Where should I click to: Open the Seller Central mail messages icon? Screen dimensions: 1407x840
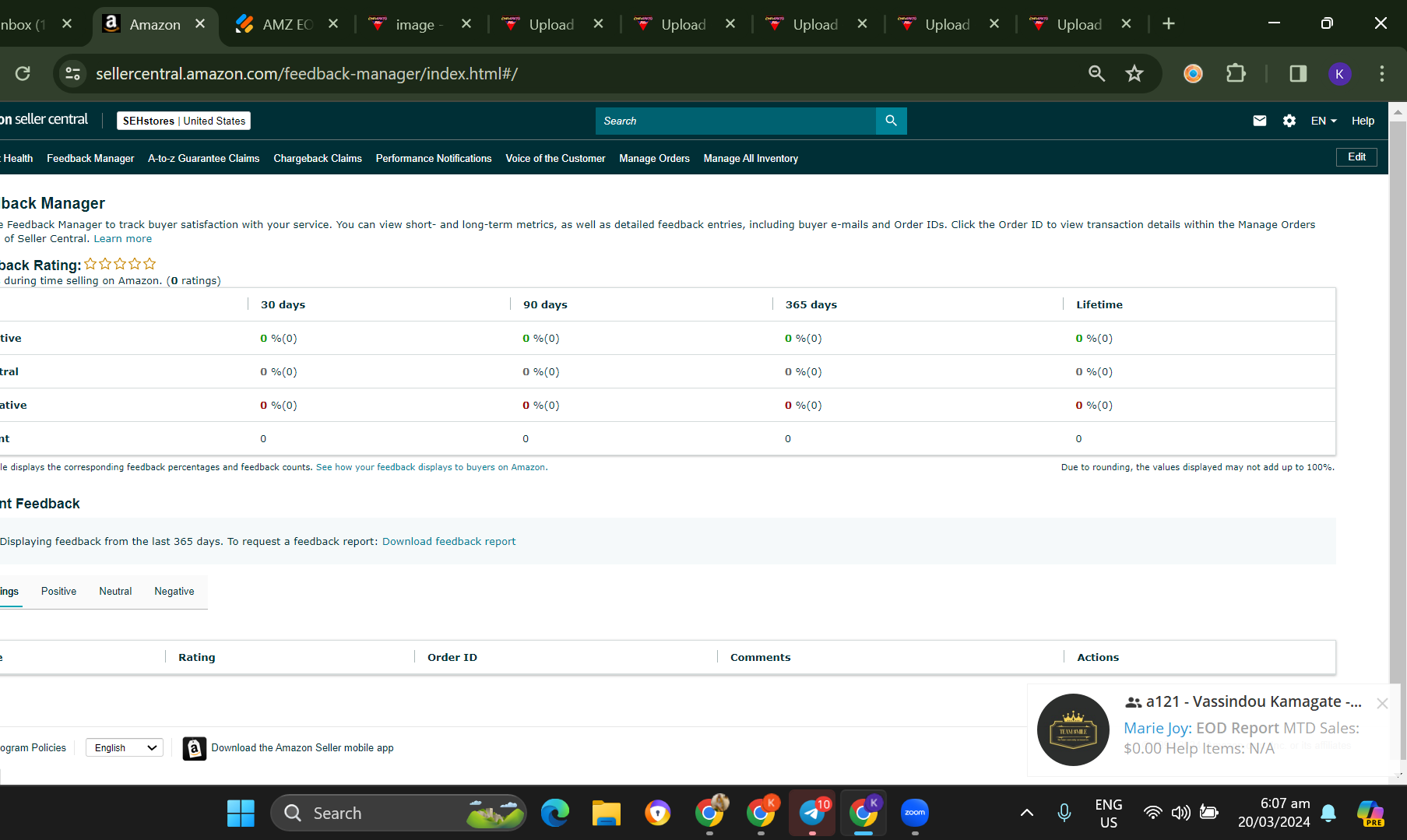(x=1260, y=121)
